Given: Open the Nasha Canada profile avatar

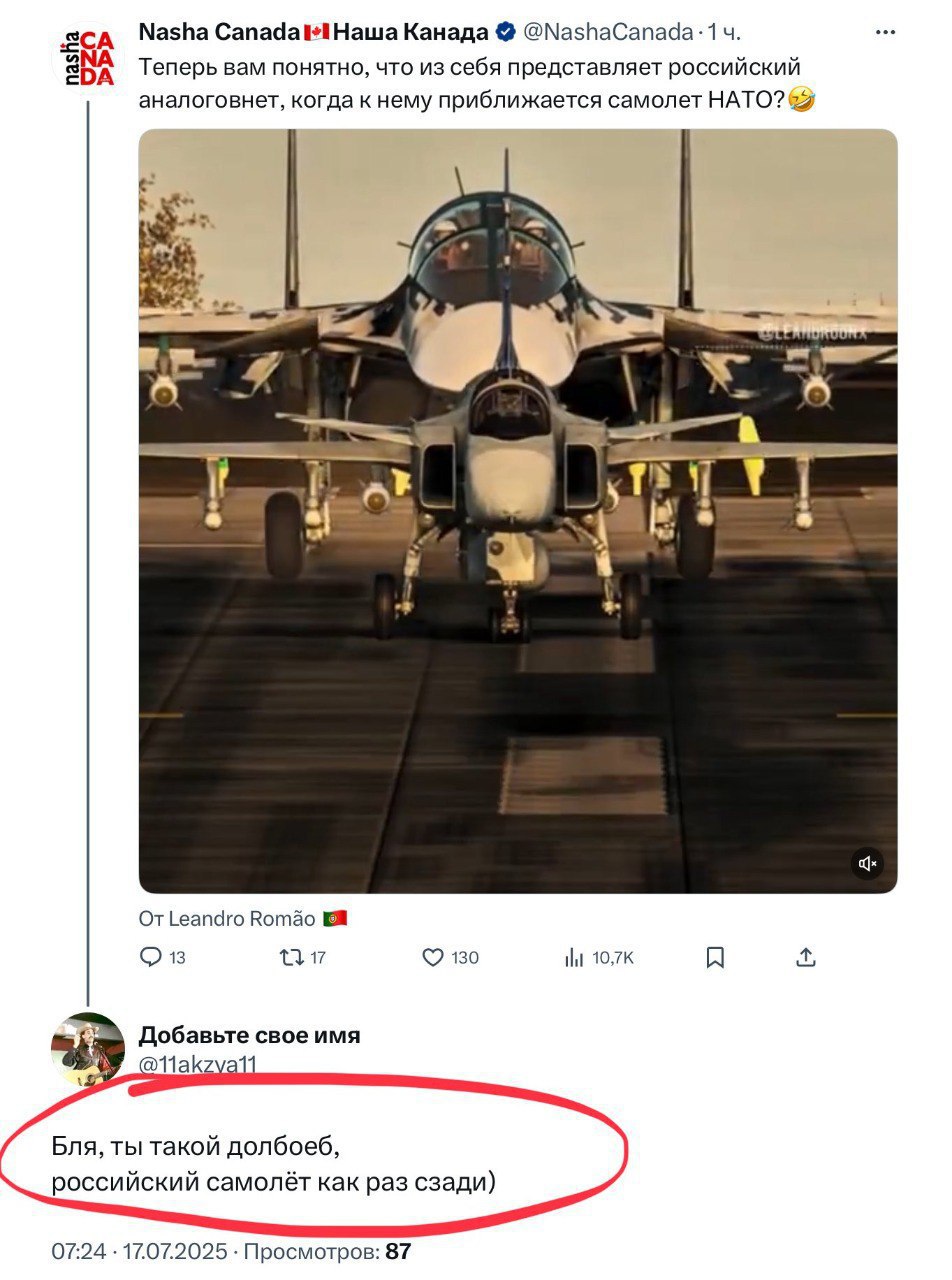Looking at the screenshot, I should click(85, 58).
